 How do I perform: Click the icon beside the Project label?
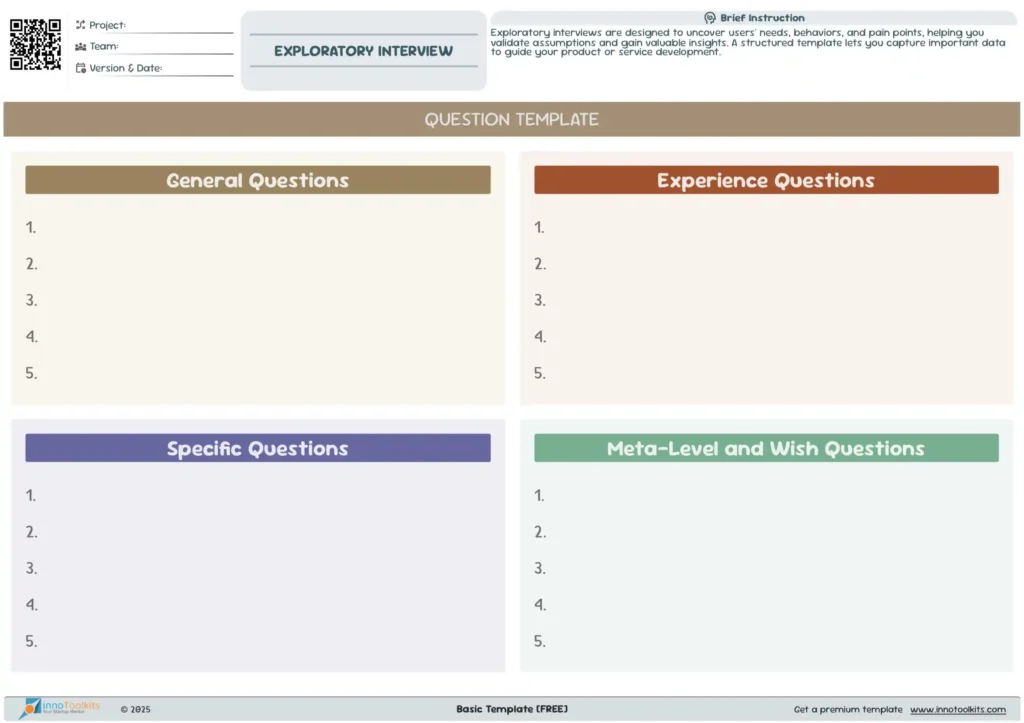point(81,25)
